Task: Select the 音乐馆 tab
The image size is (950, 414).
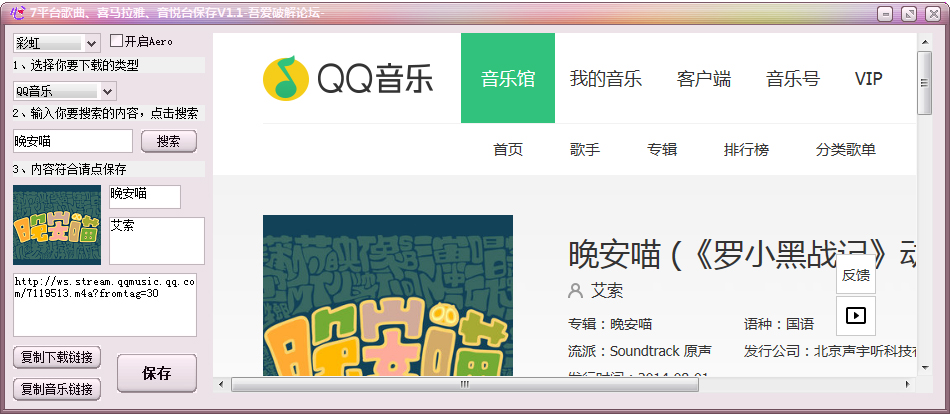Action: tap(508, 78)
